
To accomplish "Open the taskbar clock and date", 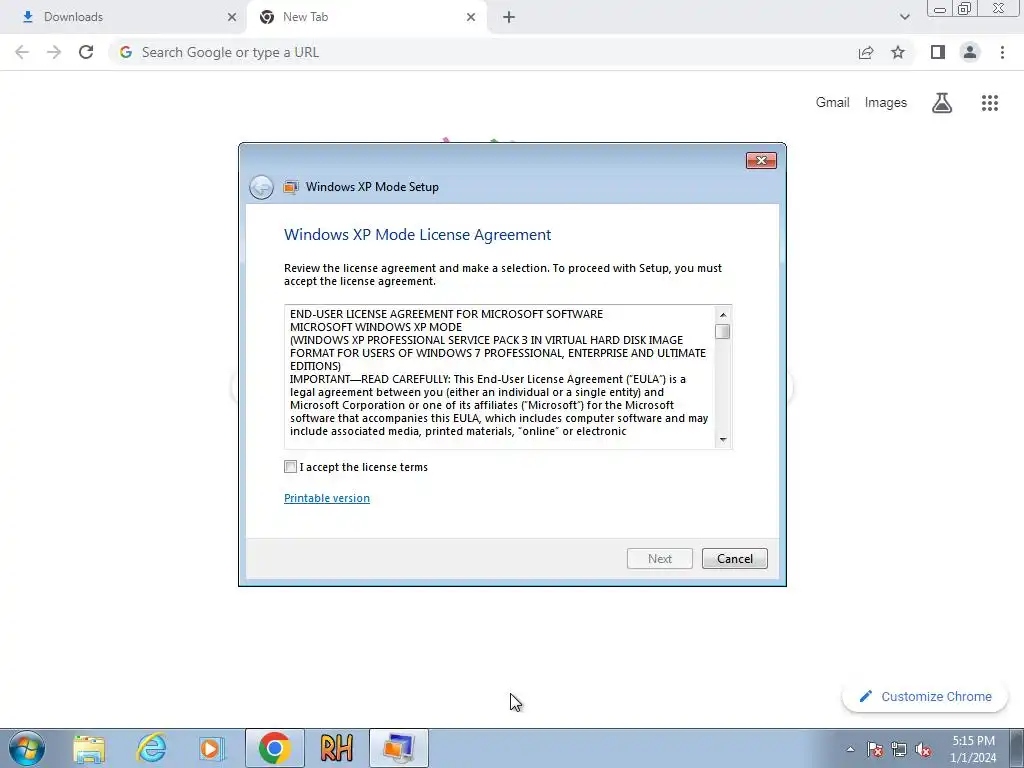I will click(973, 749).
